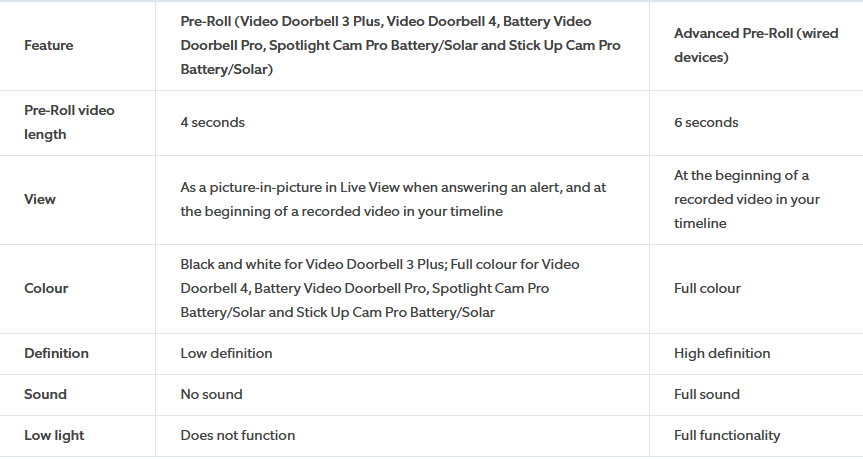Click the recorded video timeline text for wired devices

[747, 199]
